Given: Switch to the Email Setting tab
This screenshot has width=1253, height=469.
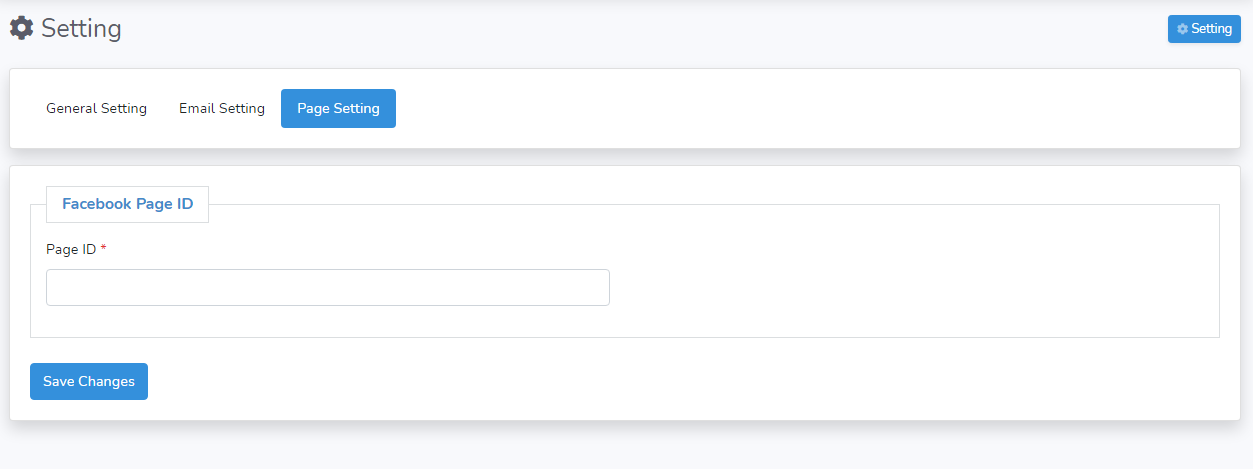Looking at the screenshot, I should tap(222, 109).
